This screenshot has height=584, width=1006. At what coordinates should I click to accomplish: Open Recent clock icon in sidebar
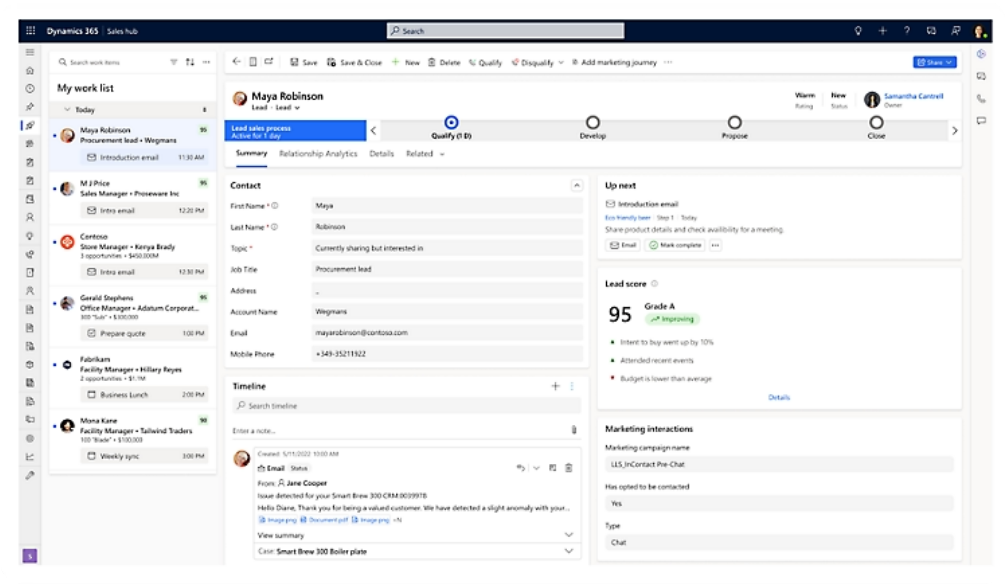(30, 89)
